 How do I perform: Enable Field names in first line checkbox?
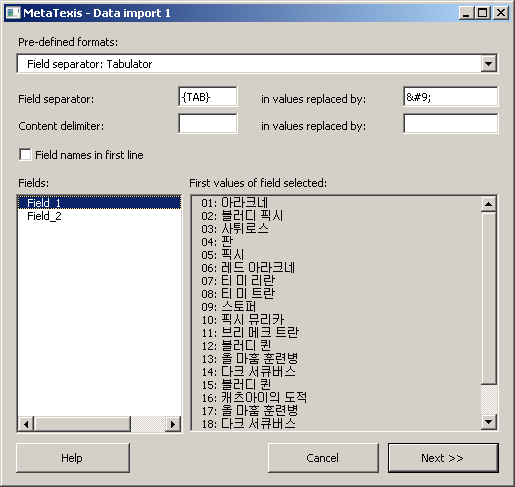point(25,155)
